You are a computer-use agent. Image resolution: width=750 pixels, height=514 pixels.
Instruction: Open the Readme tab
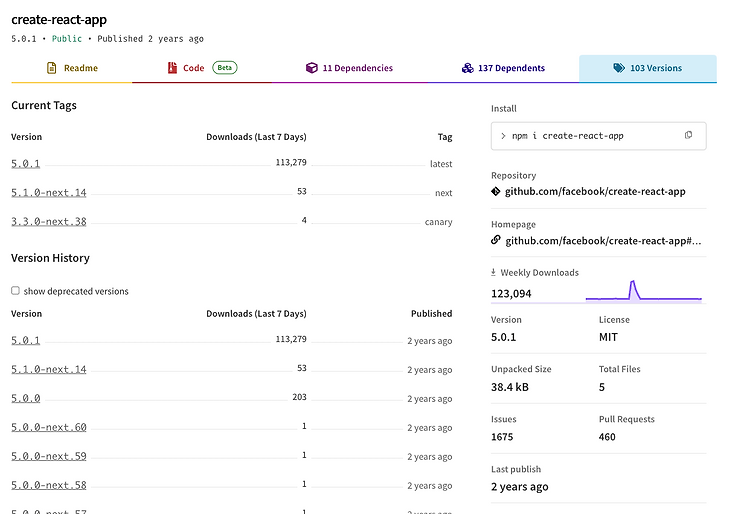tap(80, 68)
